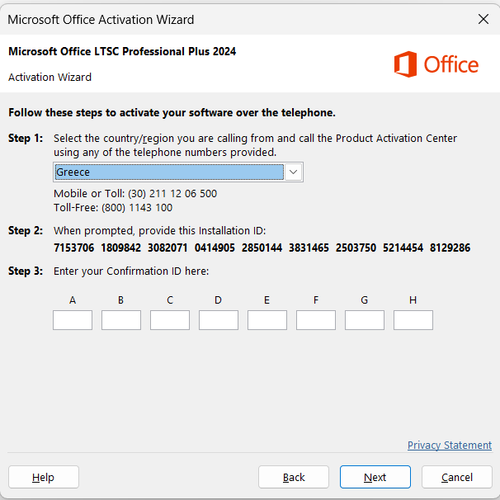The height and width of the screenshot is (500, 500).
Task: Click the Confirmation ID field F
Action: [316, 320]
